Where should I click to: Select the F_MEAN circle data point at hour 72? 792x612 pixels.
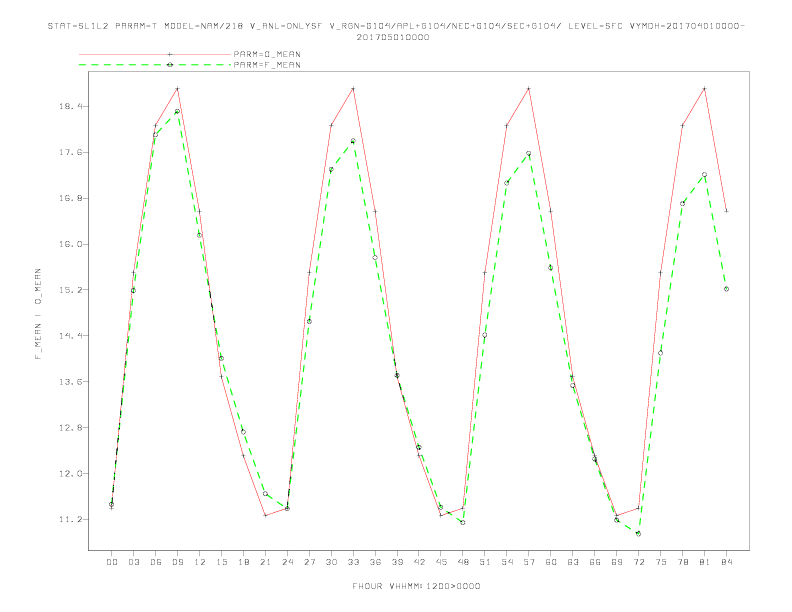(638, 534)
